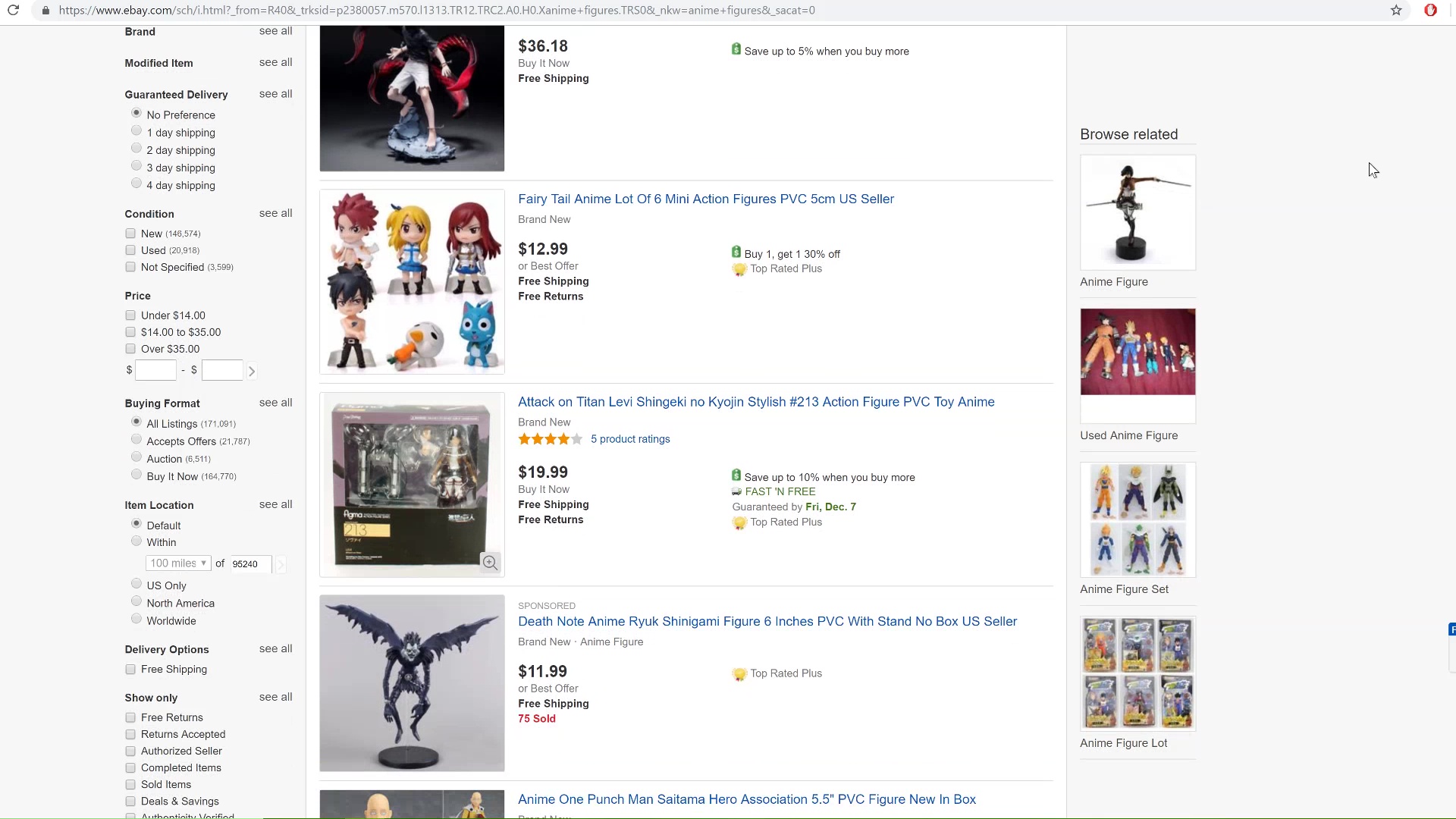Viewport: 1456px width, 819px height.
Task: Bookmark this page with the star icon
Action: [x=1396, y=11]
